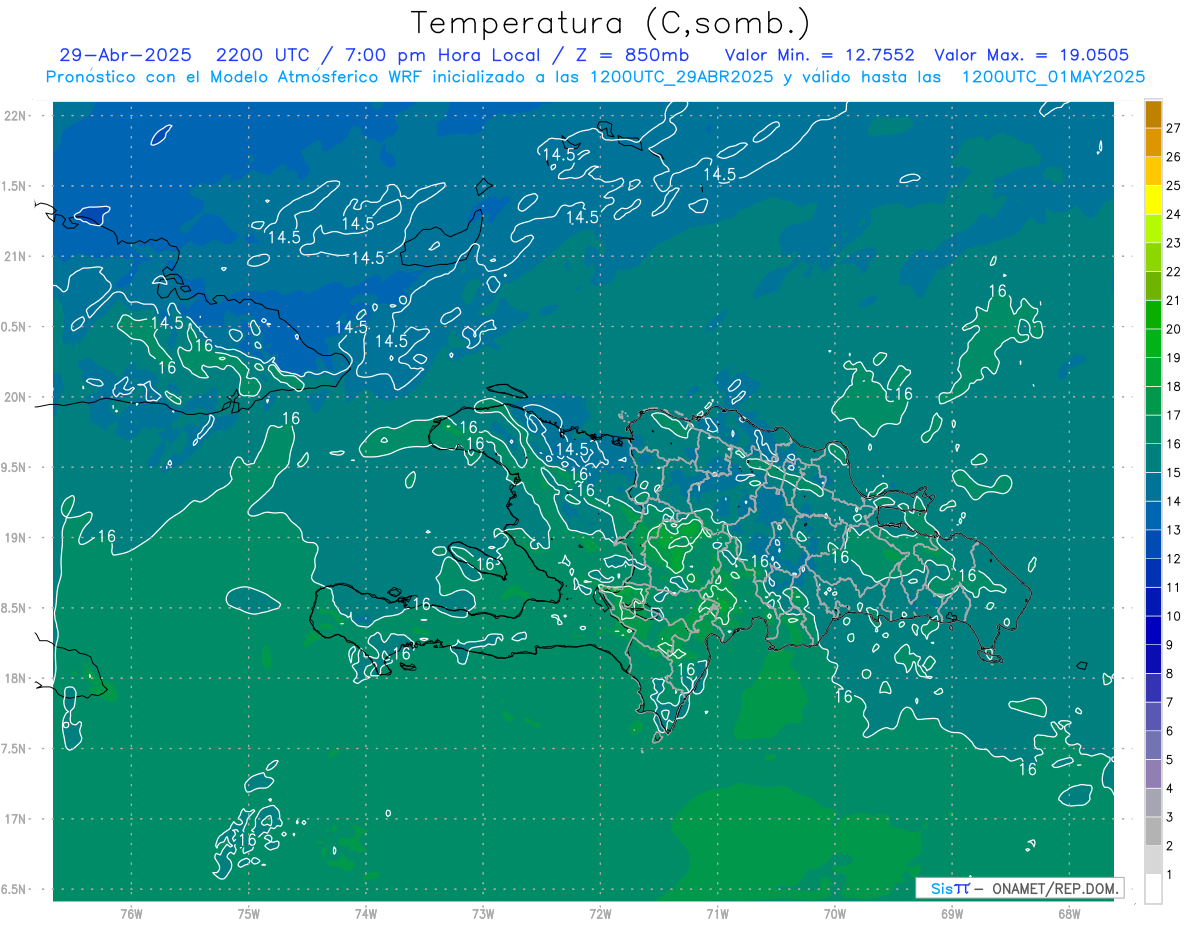
Task: Click the '75W' longitude axis label
Action: click(x=249, y=914)
